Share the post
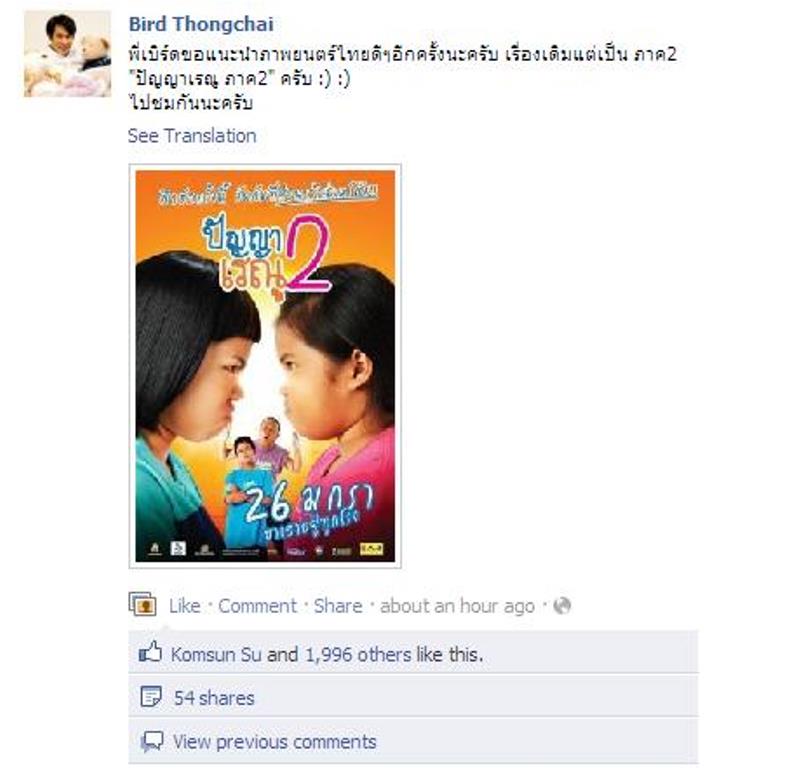This screenshot has width=796, height=768. point(338,606)
